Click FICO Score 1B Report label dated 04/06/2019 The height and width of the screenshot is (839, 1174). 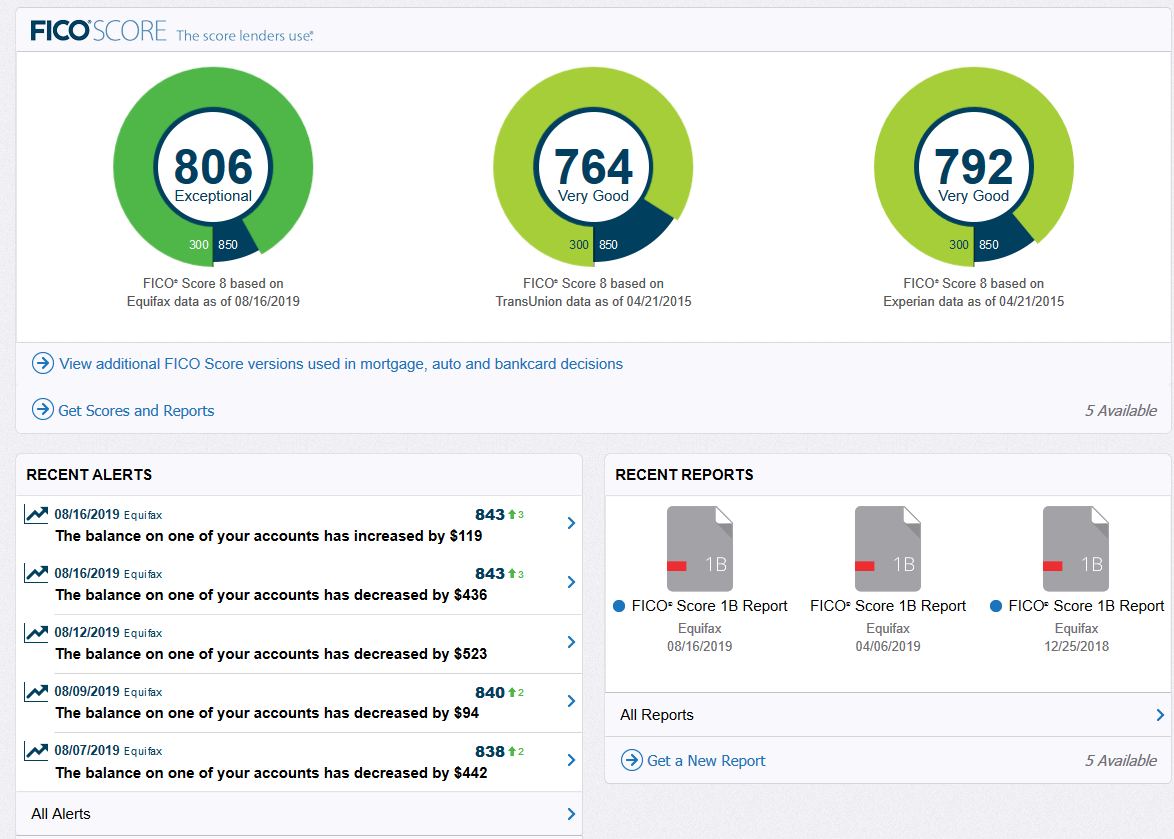(x=888, y=606)
